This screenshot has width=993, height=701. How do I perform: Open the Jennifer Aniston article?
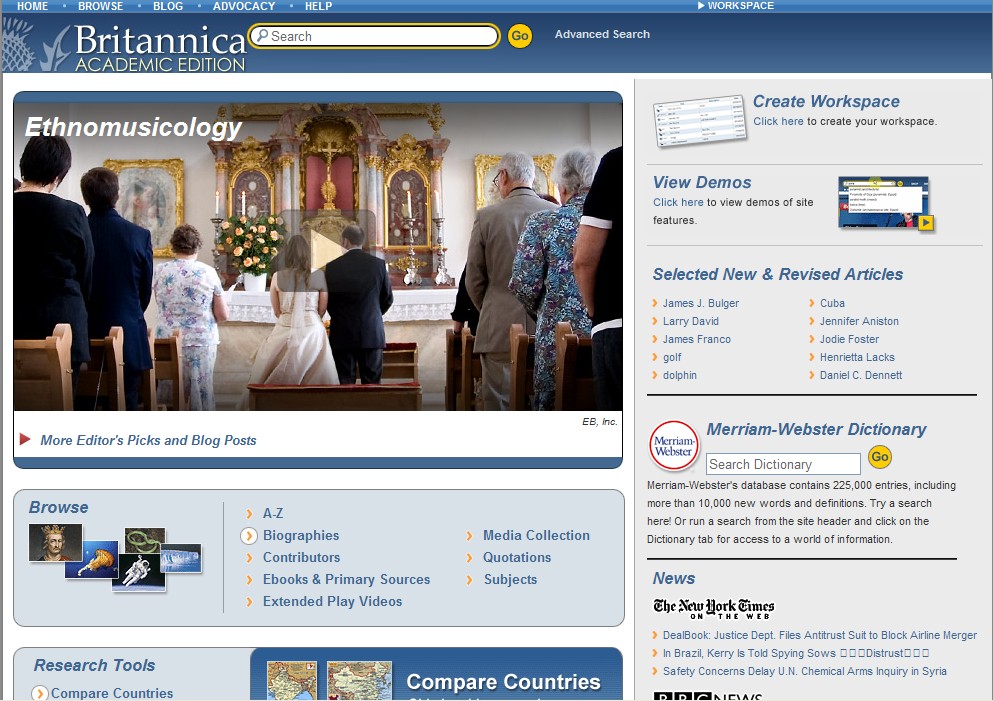click(x=859, y=321)
